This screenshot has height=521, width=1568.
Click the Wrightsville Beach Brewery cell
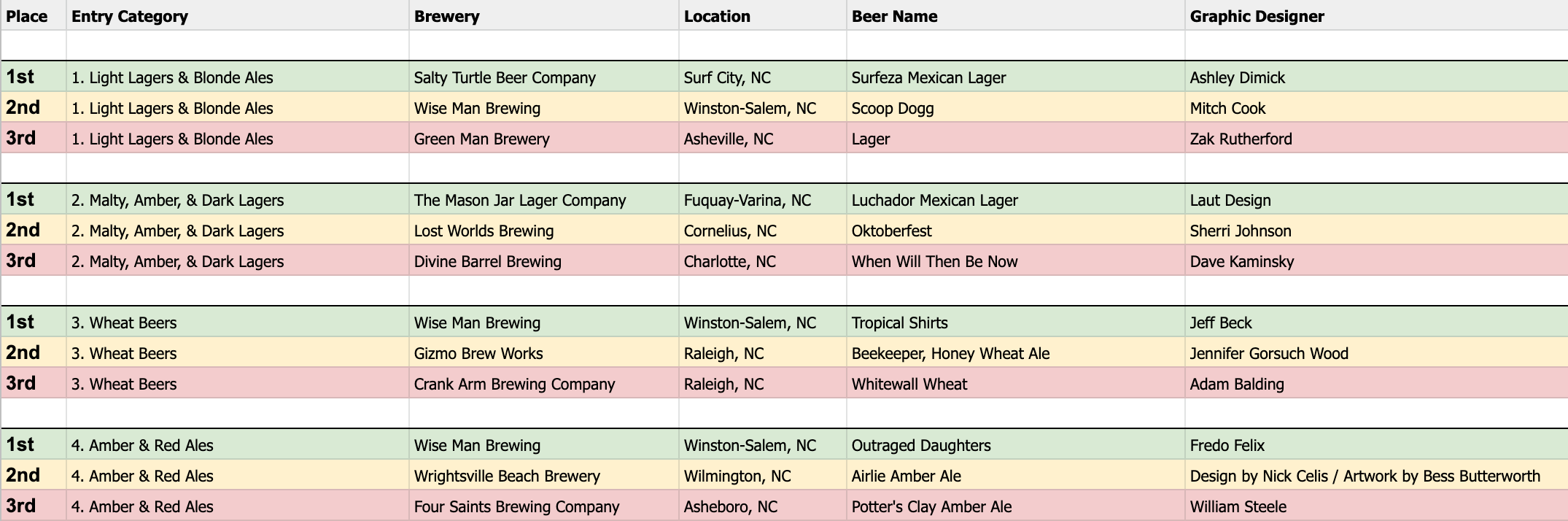coord(544,475)
